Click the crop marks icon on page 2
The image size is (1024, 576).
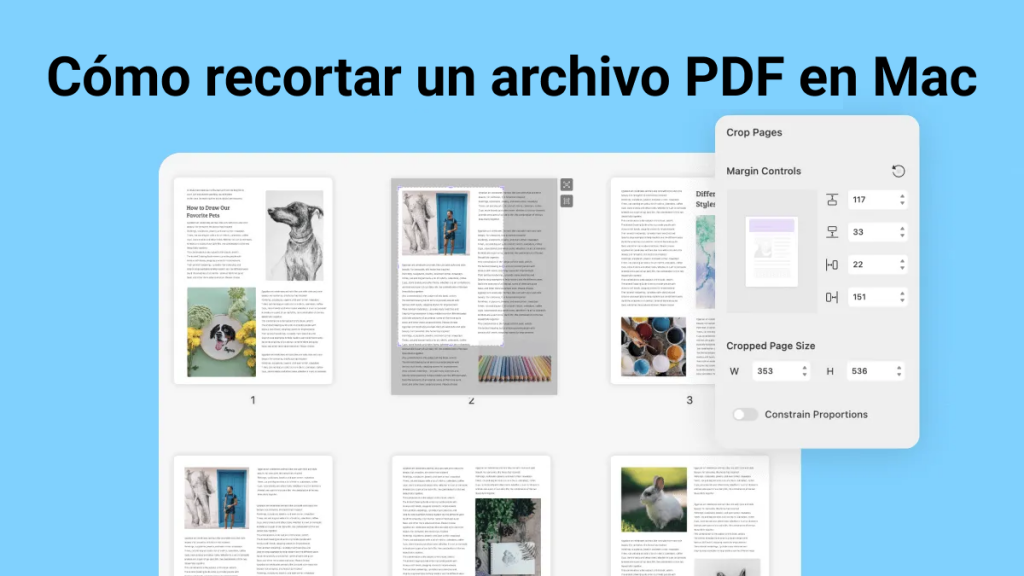point(567,201)
